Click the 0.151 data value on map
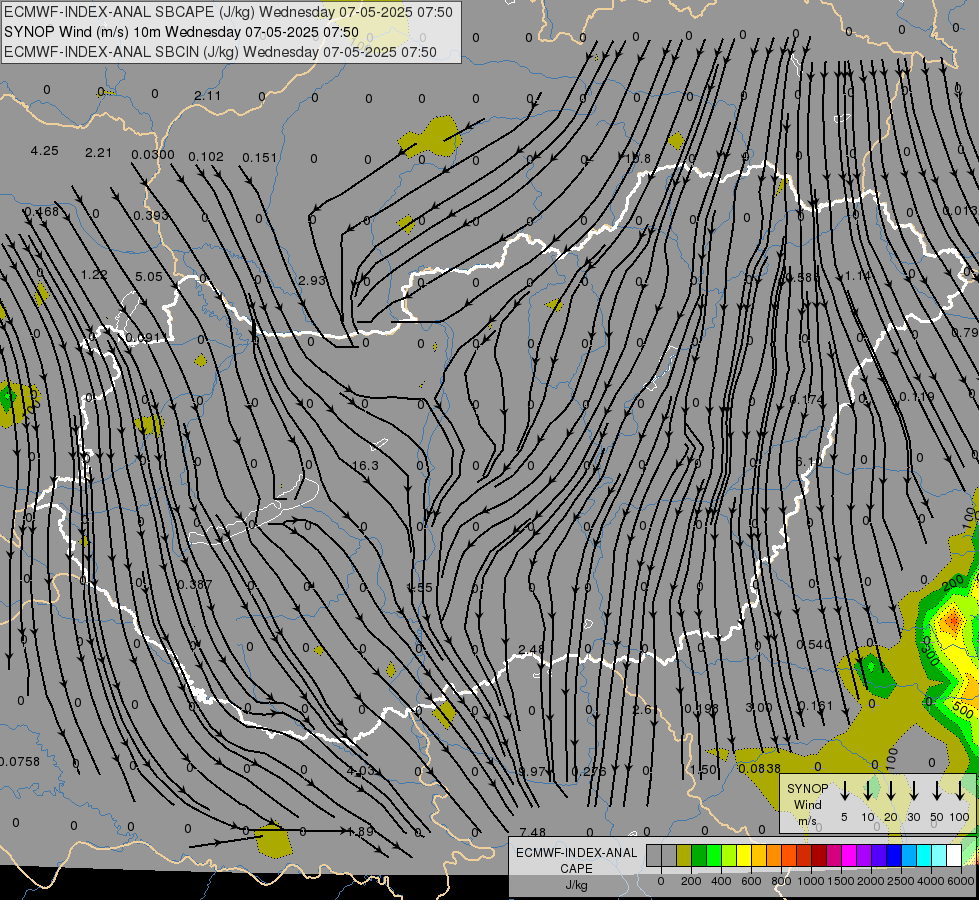Image resolution: width=979 pixels, height=900 pixels. [260, 157]
